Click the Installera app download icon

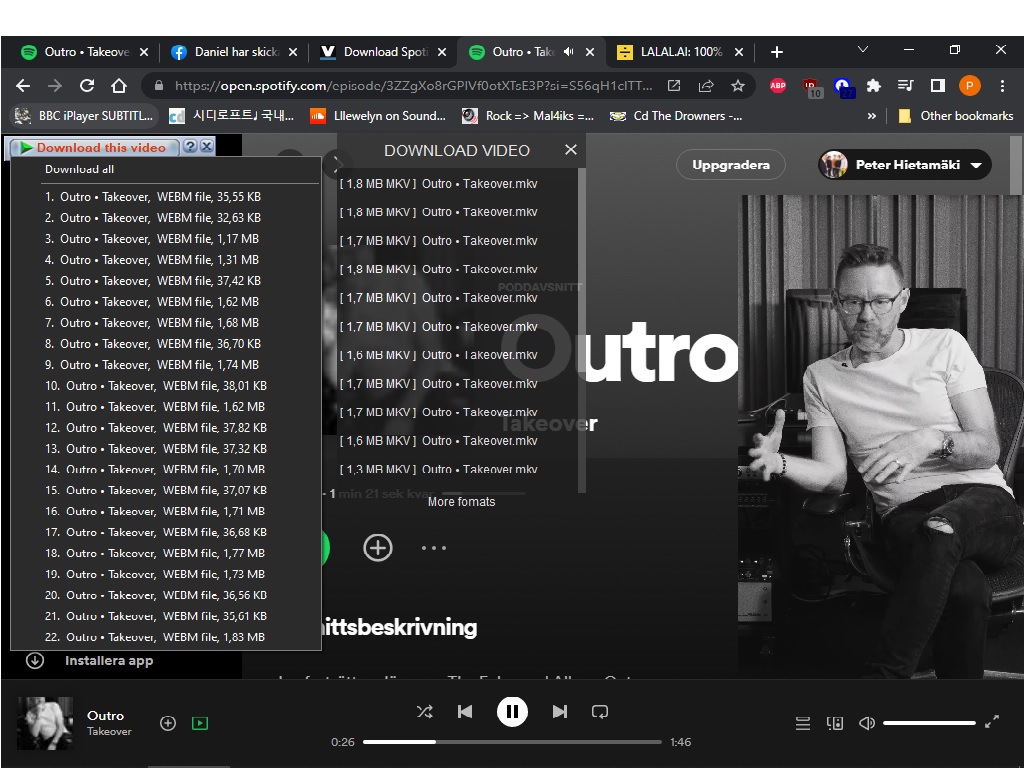[35, 660]
